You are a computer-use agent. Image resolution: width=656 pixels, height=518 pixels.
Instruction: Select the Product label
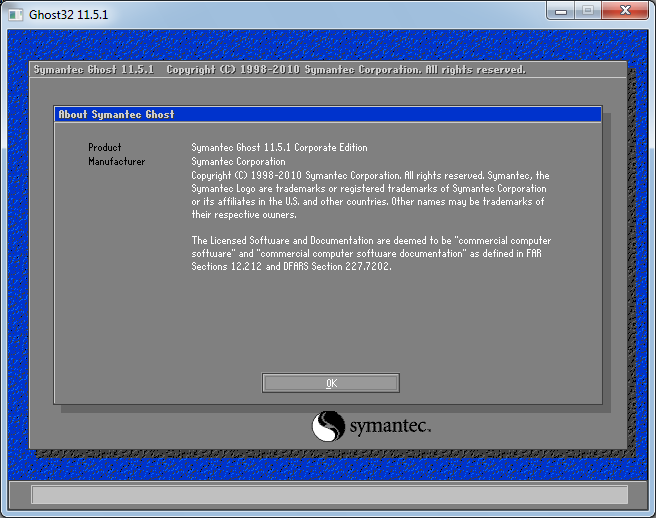(x=105, y=148)
